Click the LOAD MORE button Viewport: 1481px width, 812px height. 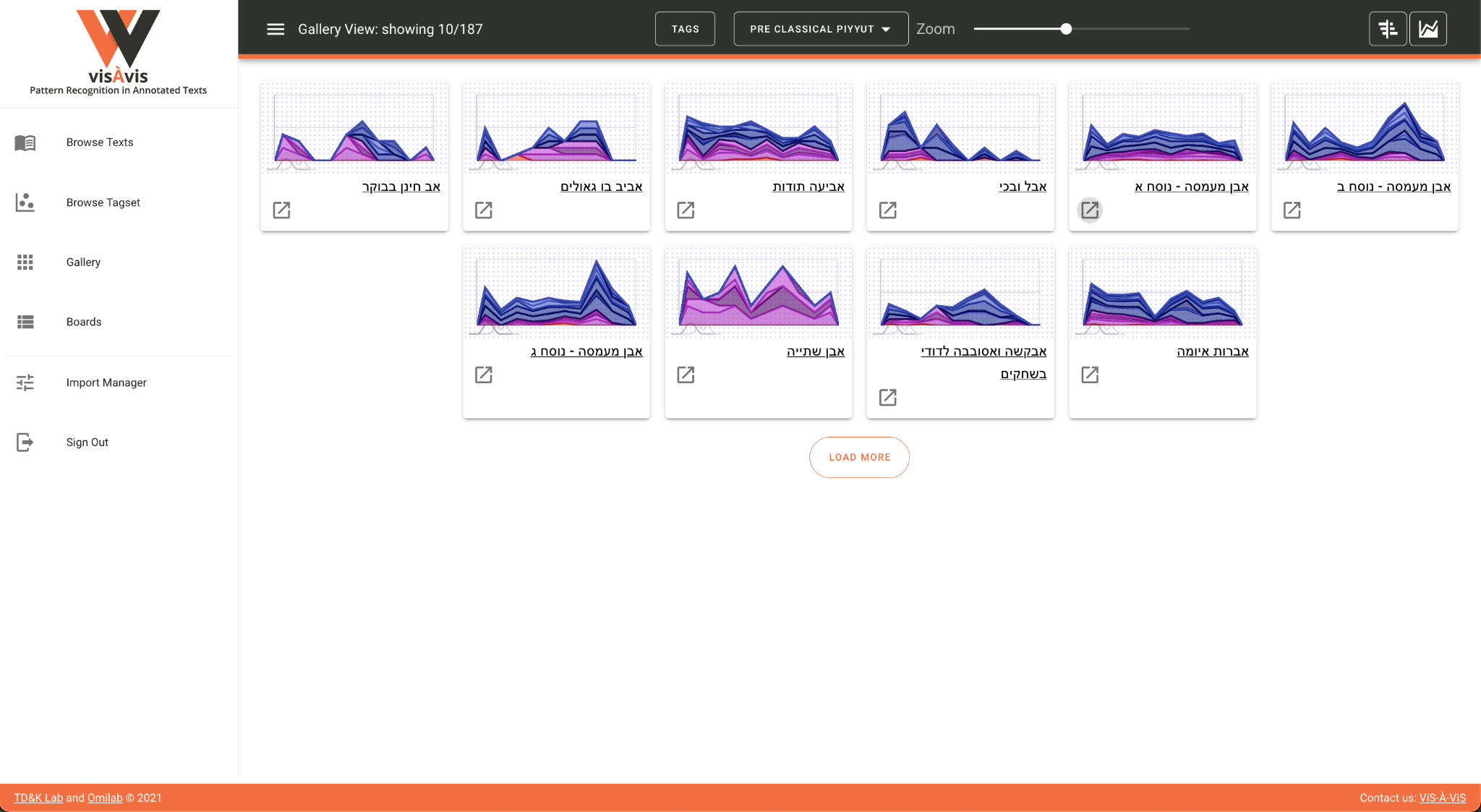click(x=859, y=457)
